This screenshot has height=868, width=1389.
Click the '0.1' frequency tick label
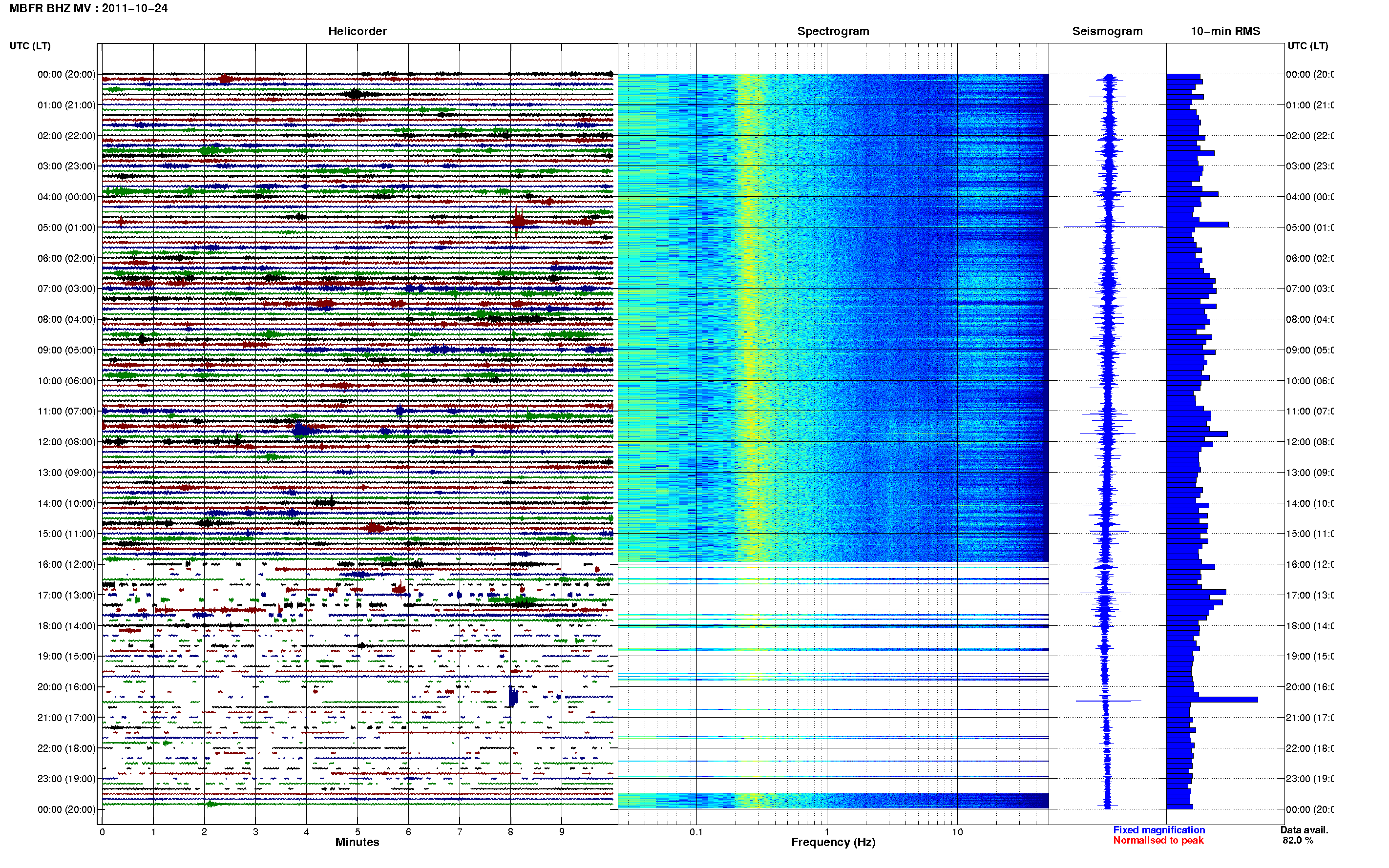(696, 832)
